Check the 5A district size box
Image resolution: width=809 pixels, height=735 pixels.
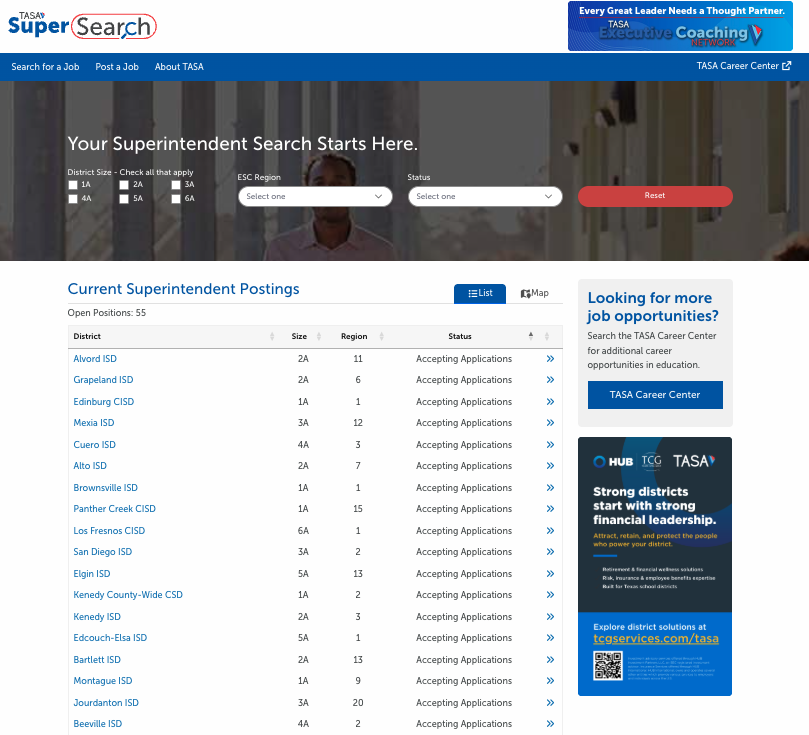pyautogui.click(x=124, y=199)
